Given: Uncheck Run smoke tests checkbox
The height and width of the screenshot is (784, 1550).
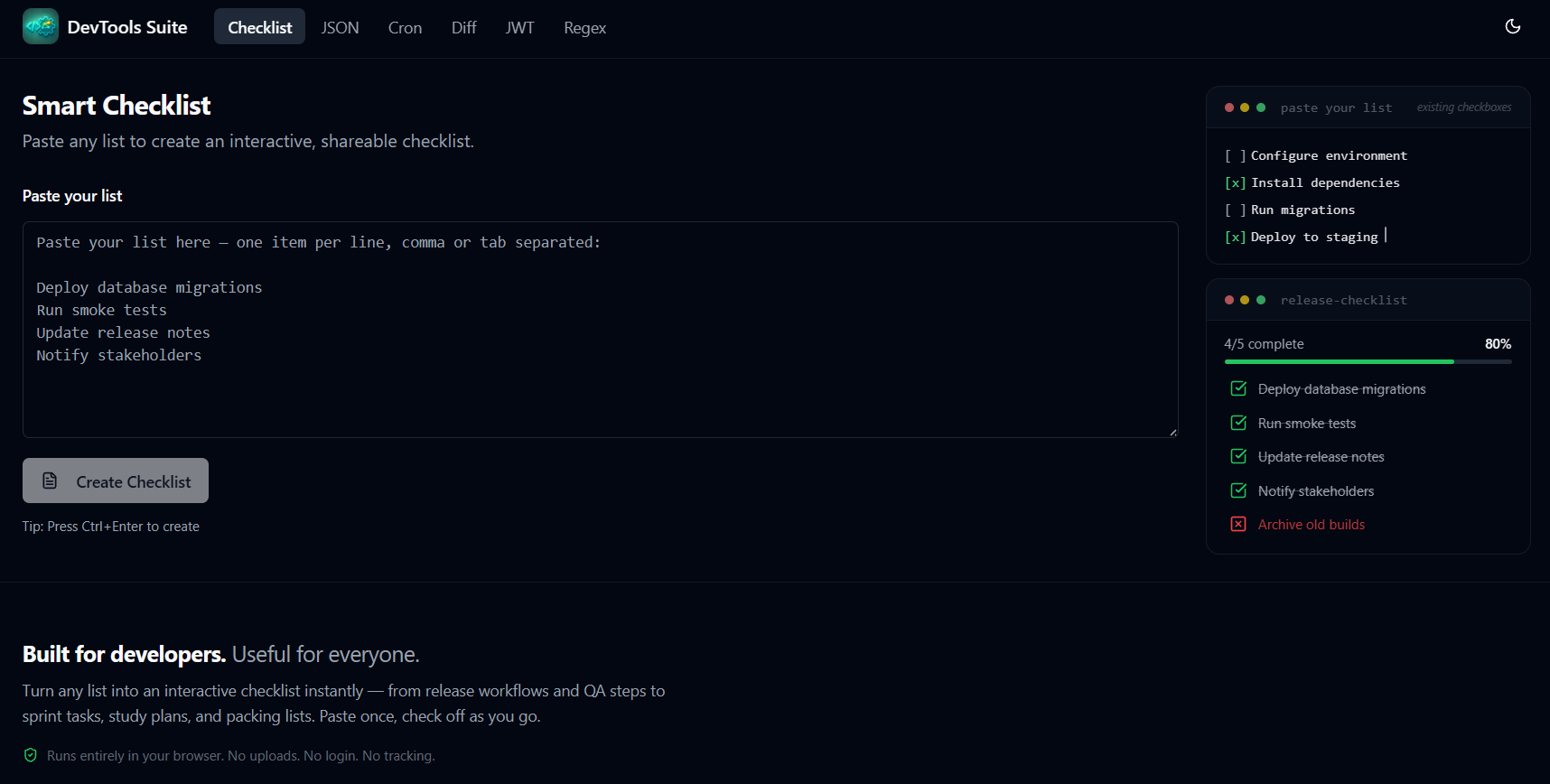Looking at the screenshot, I should coord(1238,423).
